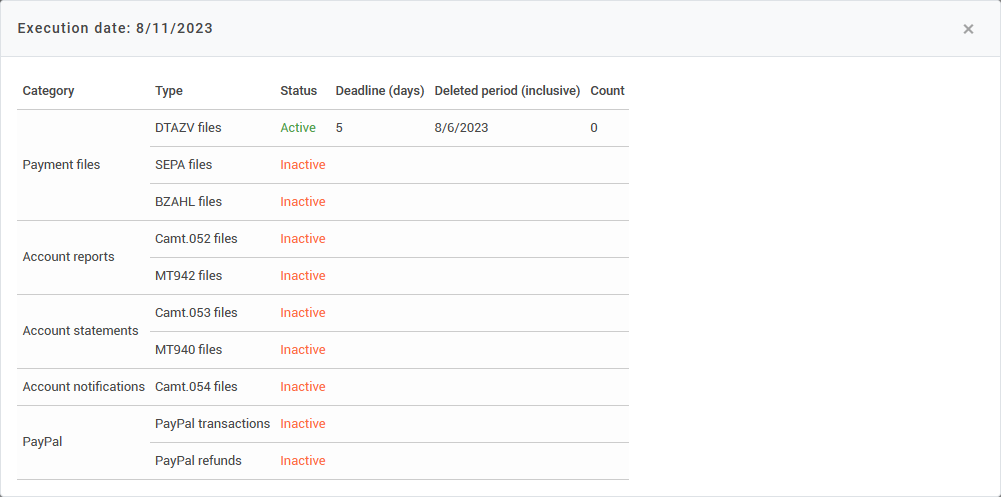Click the 8/6/2023 deleted period date

(461, 128)
